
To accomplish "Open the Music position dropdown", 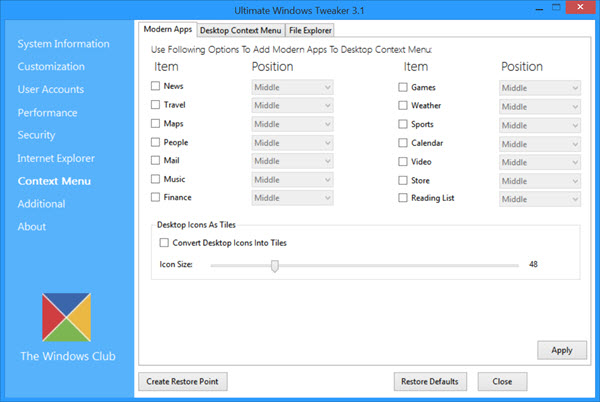I will pos(292,180).
